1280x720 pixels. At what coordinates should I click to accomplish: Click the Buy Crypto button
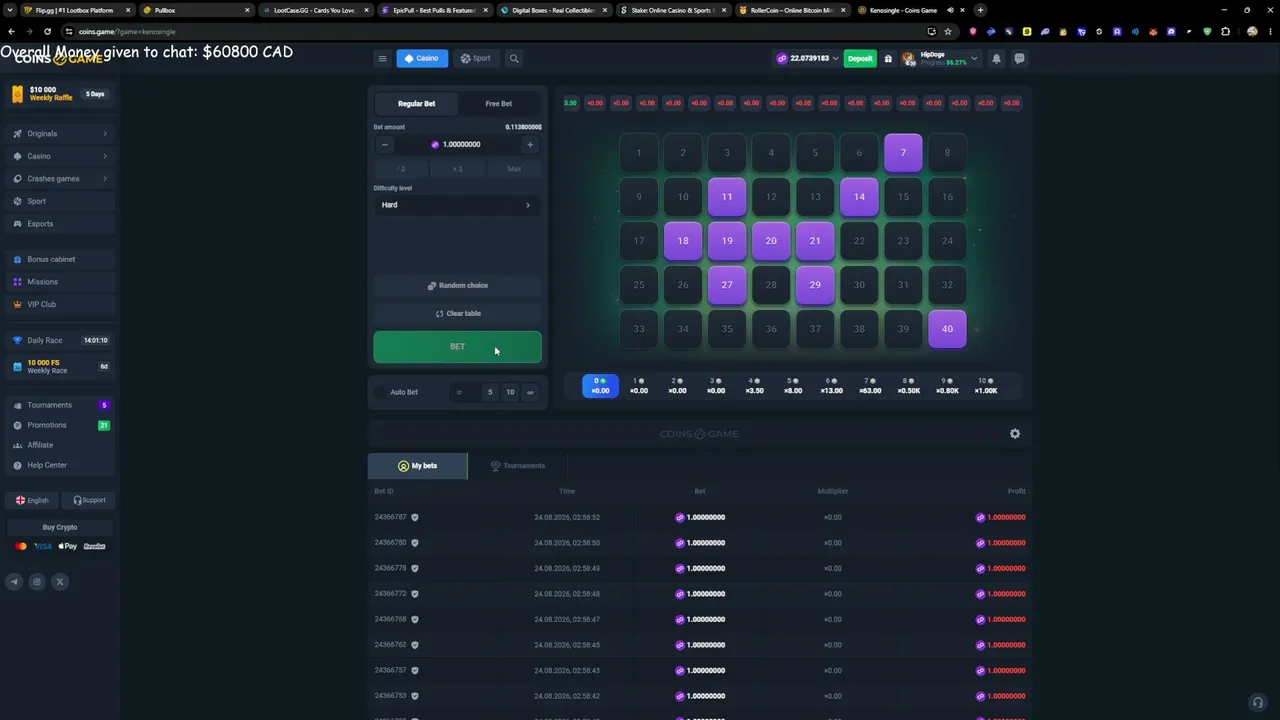coord(60,527)
